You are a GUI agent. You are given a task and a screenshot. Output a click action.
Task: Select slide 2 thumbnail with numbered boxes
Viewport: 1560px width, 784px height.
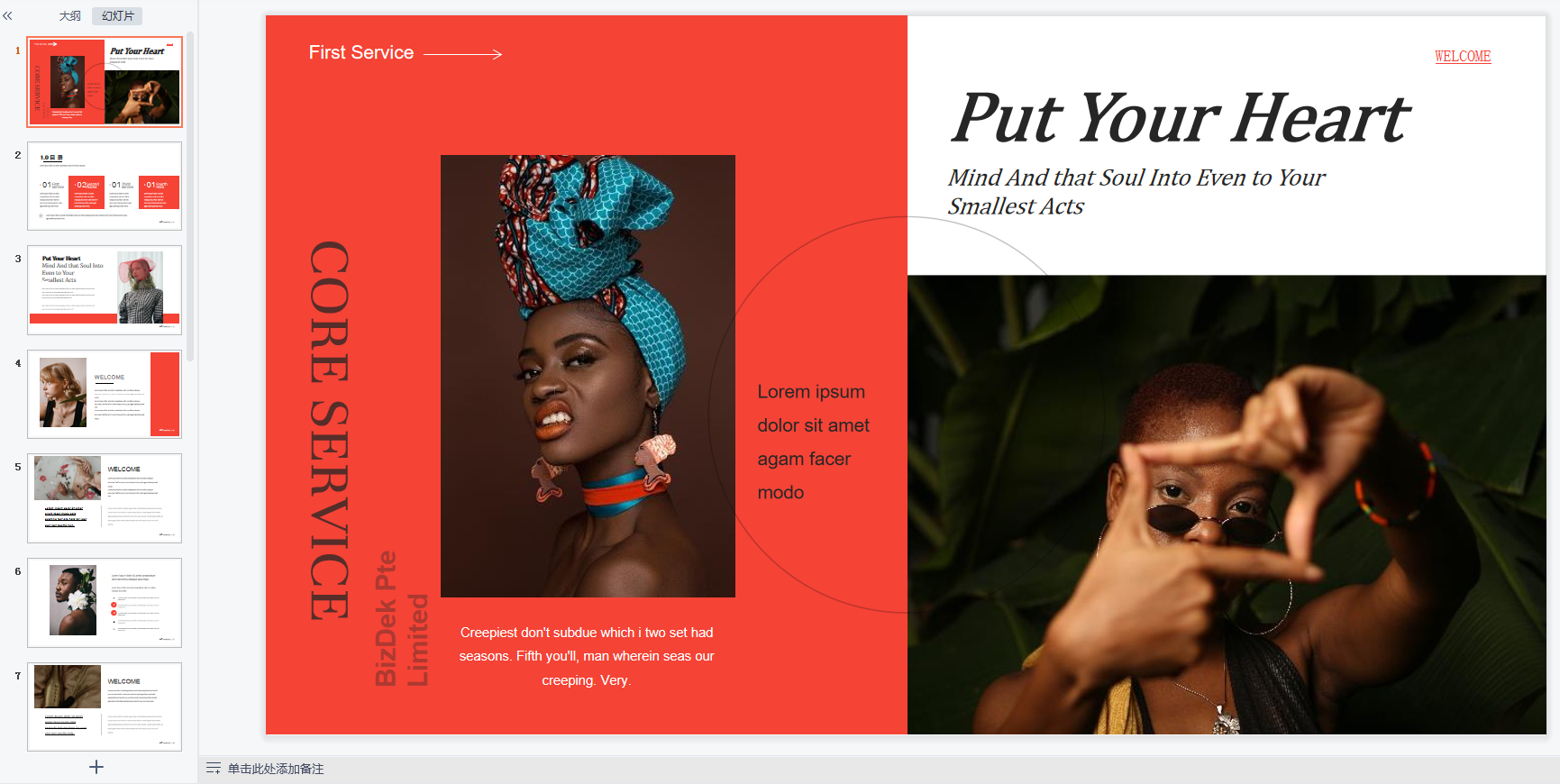tap(105, 186)
